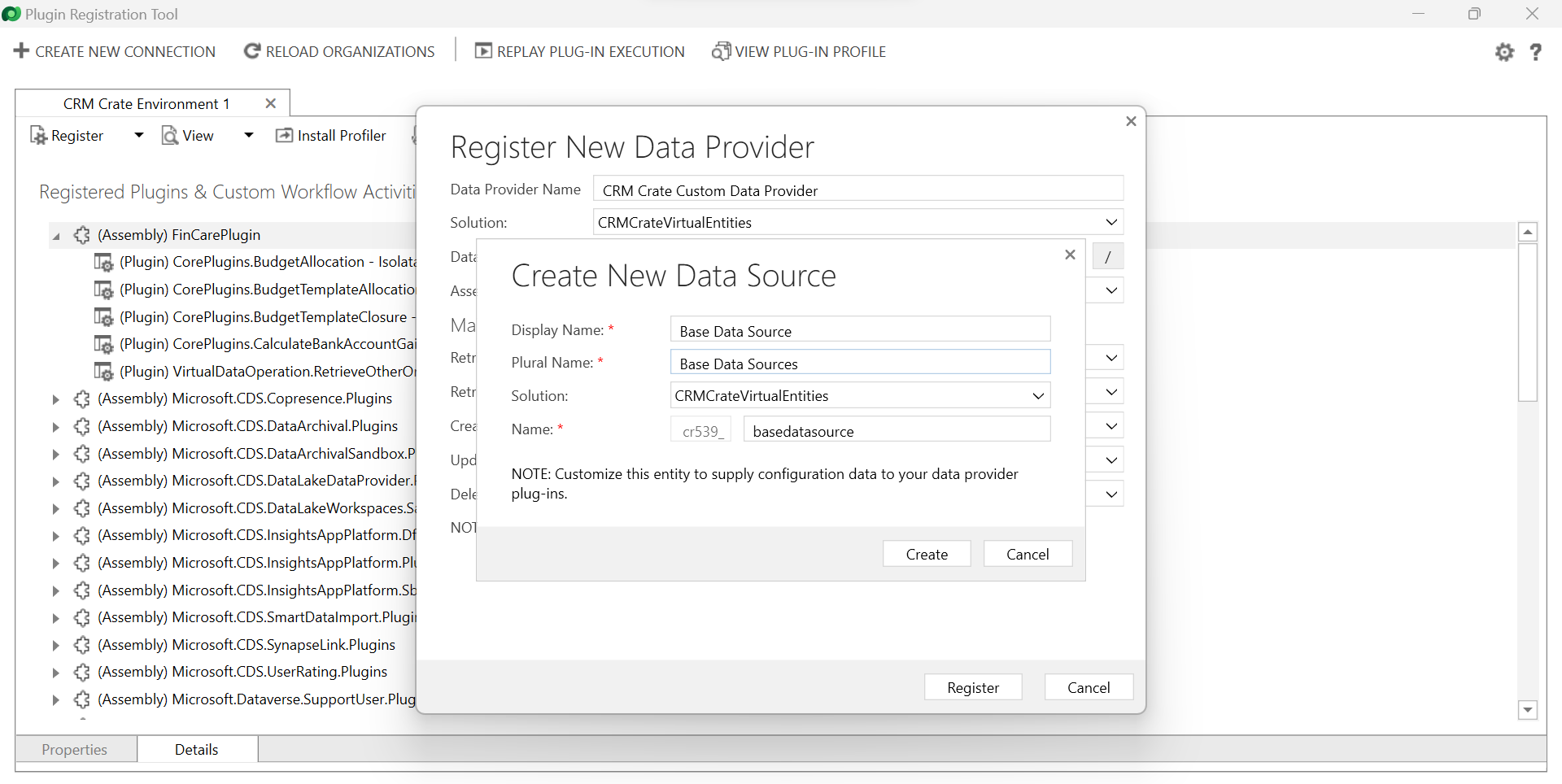Click the FinCarePlugin assembly gear icon
This screenshot has height=784, width=1562.
tap(81, 235)
